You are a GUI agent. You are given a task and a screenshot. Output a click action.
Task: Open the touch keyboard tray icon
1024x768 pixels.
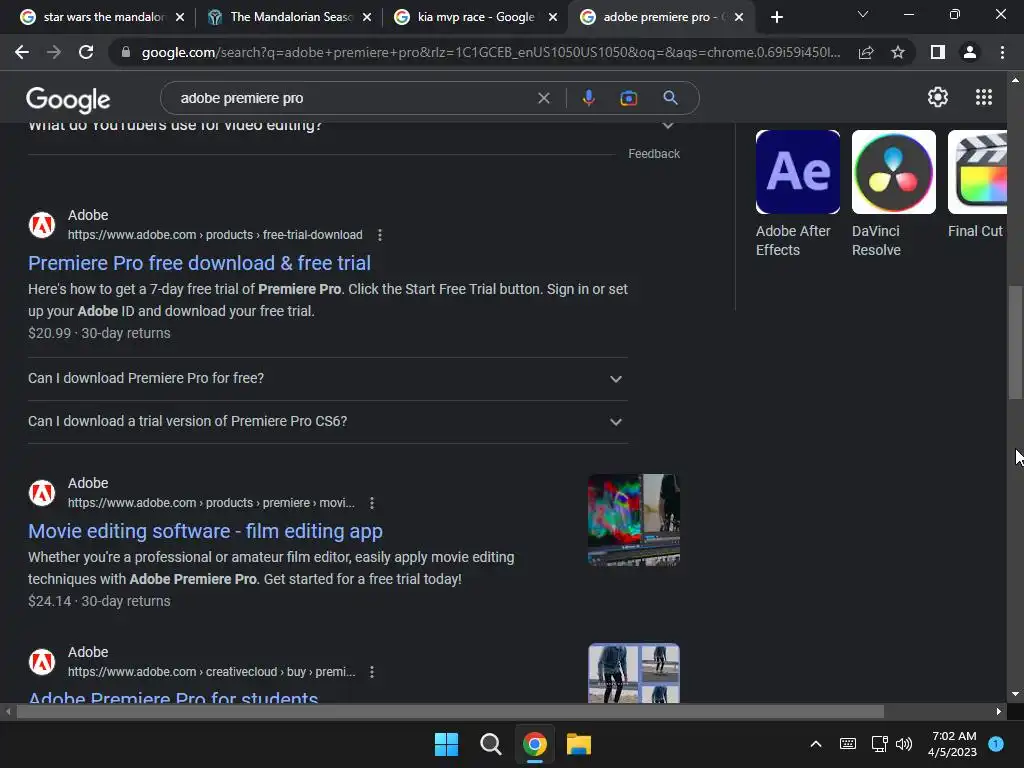click(x=848, y=744)
